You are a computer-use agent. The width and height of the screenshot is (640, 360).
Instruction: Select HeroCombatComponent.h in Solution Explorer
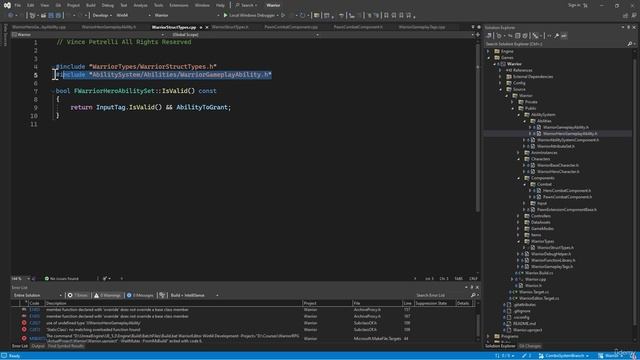pyautogui.click(x=567, y=191)
